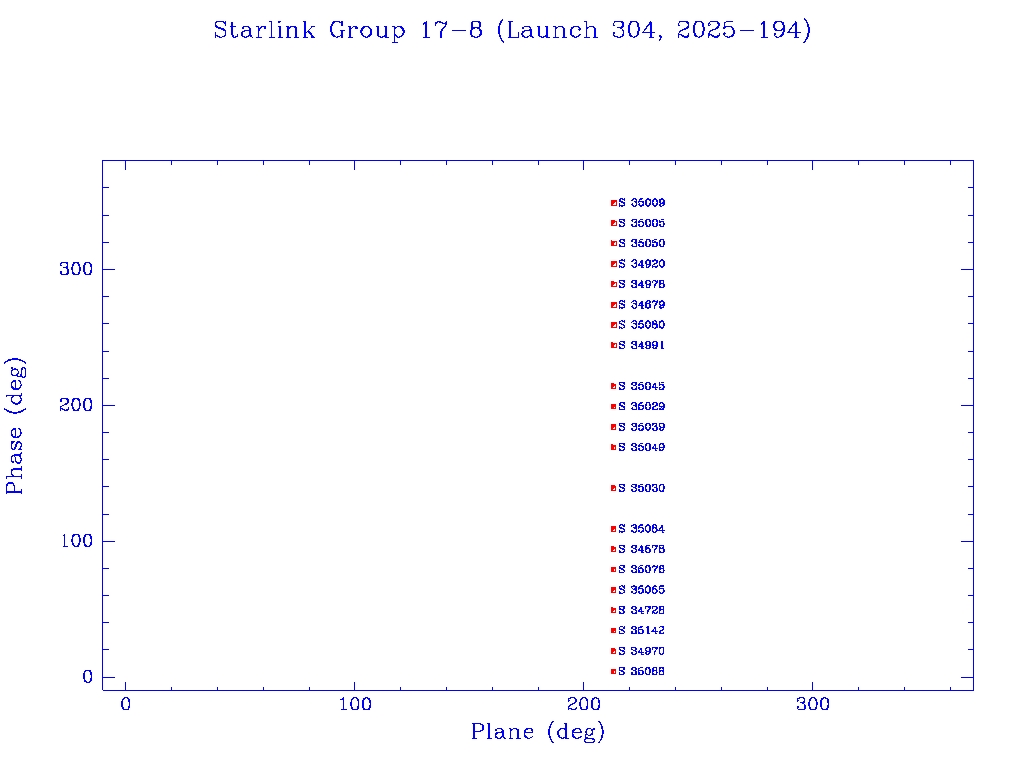Click the 300 tick label on the y-axis
Screen dimensions: 1024x768
click(77, 269)
